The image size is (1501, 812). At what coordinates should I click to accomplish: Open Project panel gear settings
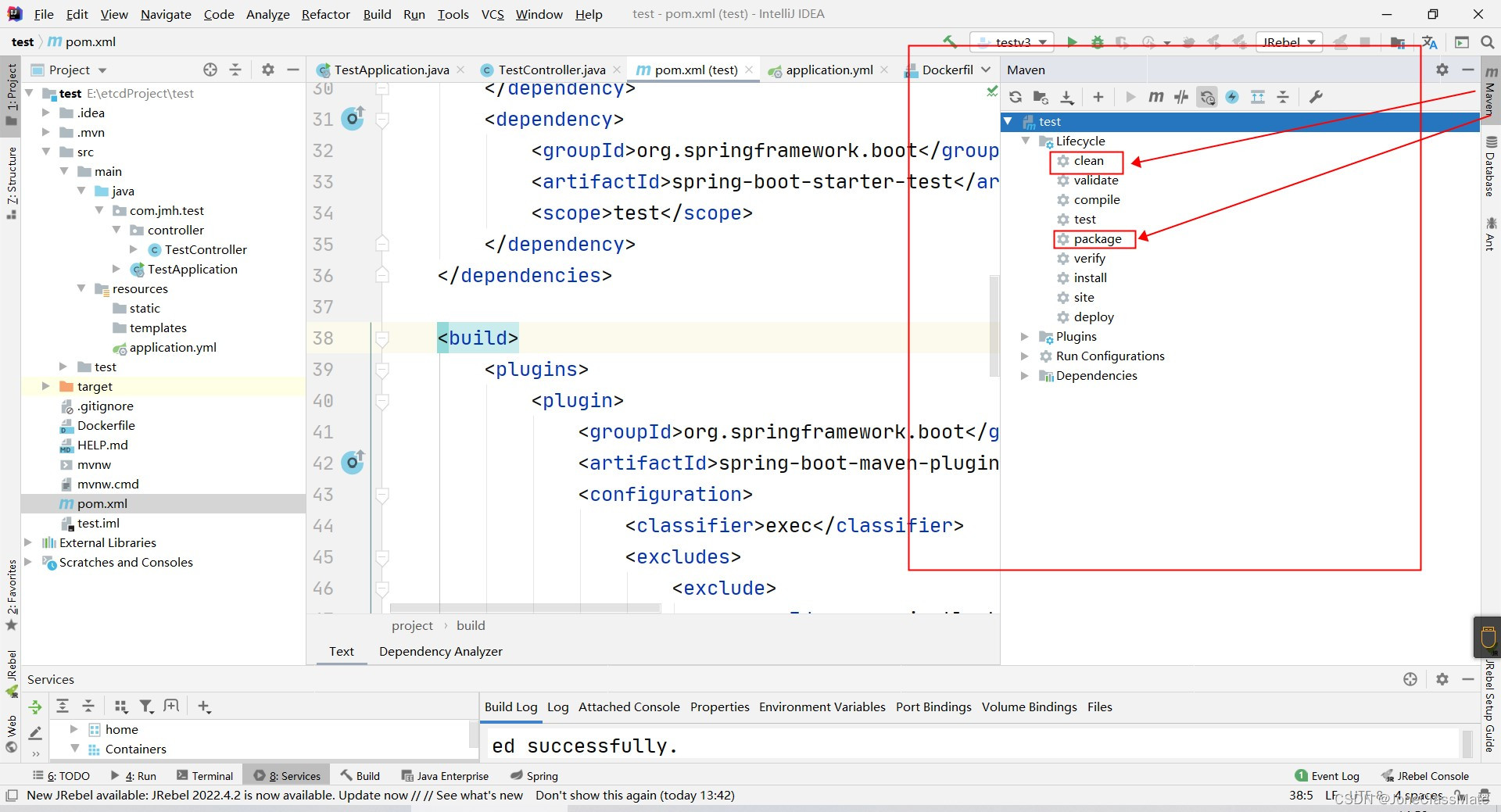click(x=268, y=70)
